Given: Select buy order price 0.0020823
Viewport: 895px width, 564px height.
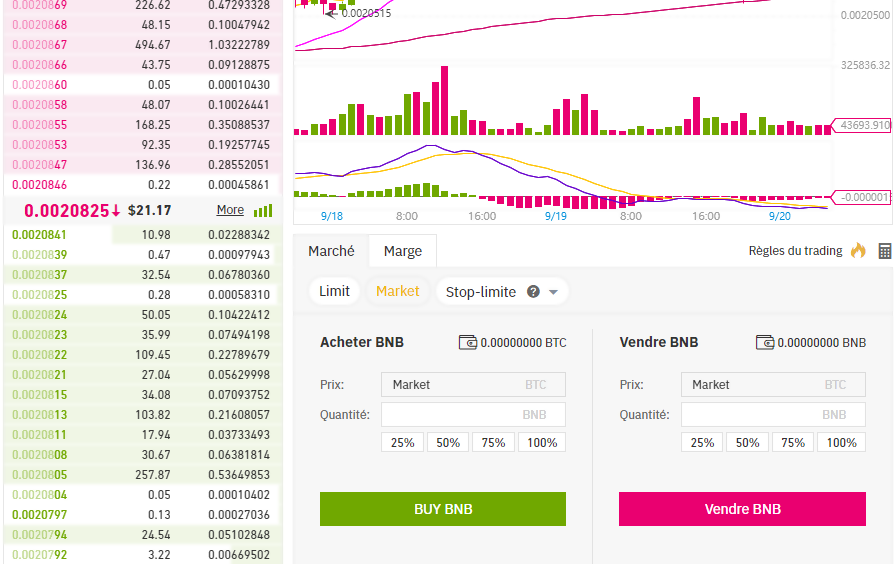Looking at the screenshot, I should (x=39, y=335).
